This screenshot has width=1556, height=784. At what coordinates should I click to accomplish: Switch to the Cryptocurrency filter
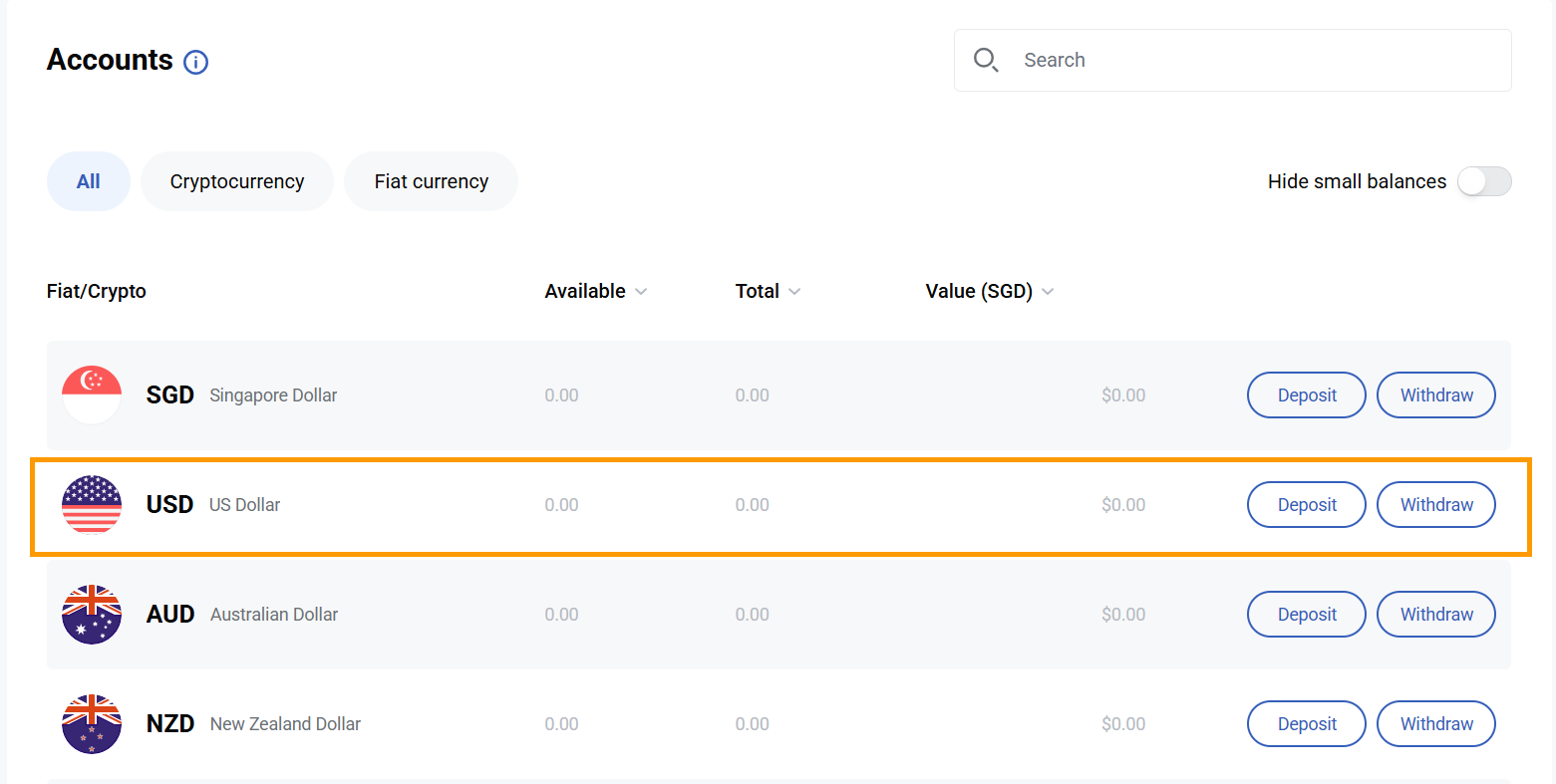coord(236,181)
